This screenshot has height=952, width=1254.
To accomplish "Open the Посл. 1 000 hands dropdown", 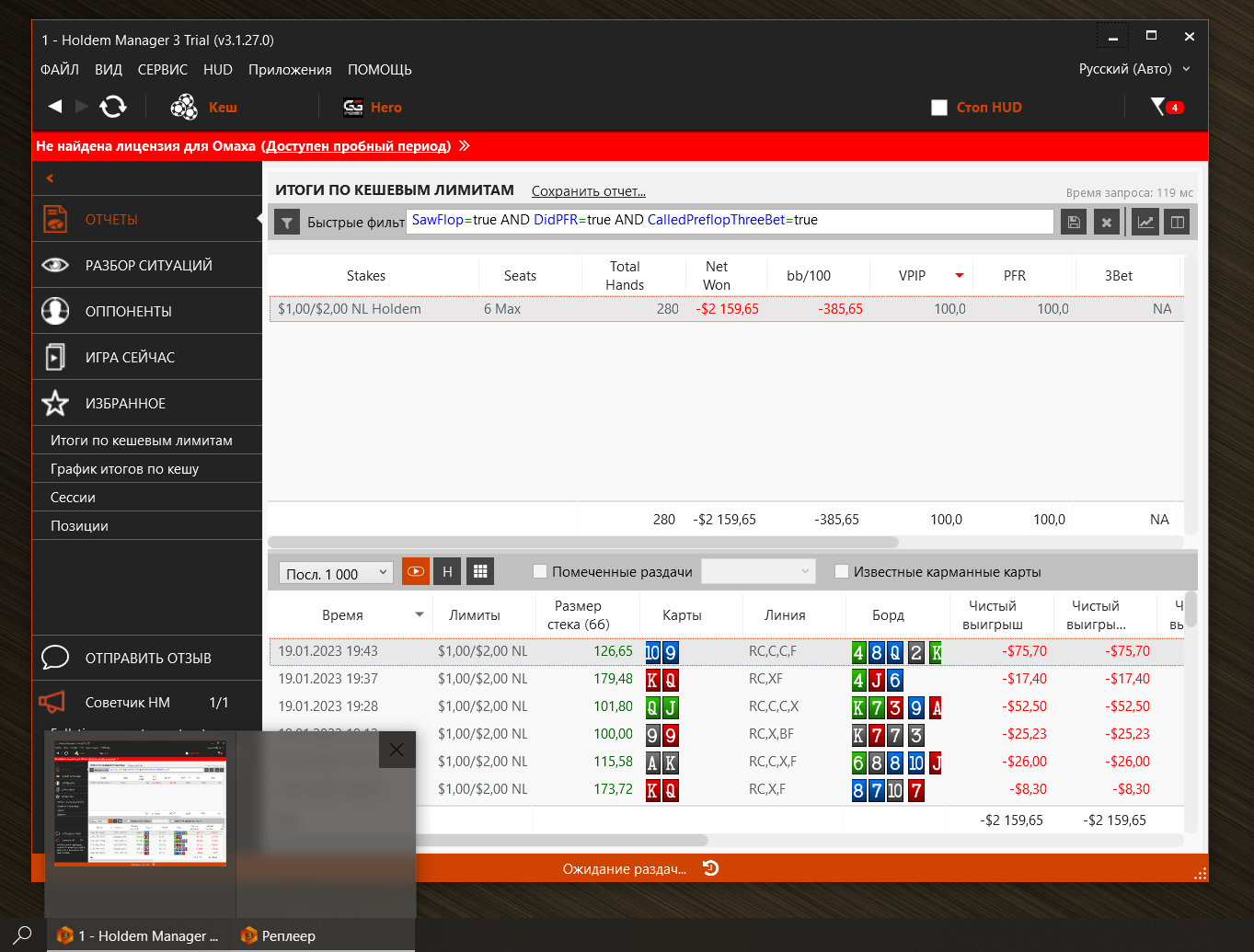I will pyautogui.click(x=336, y=573).
